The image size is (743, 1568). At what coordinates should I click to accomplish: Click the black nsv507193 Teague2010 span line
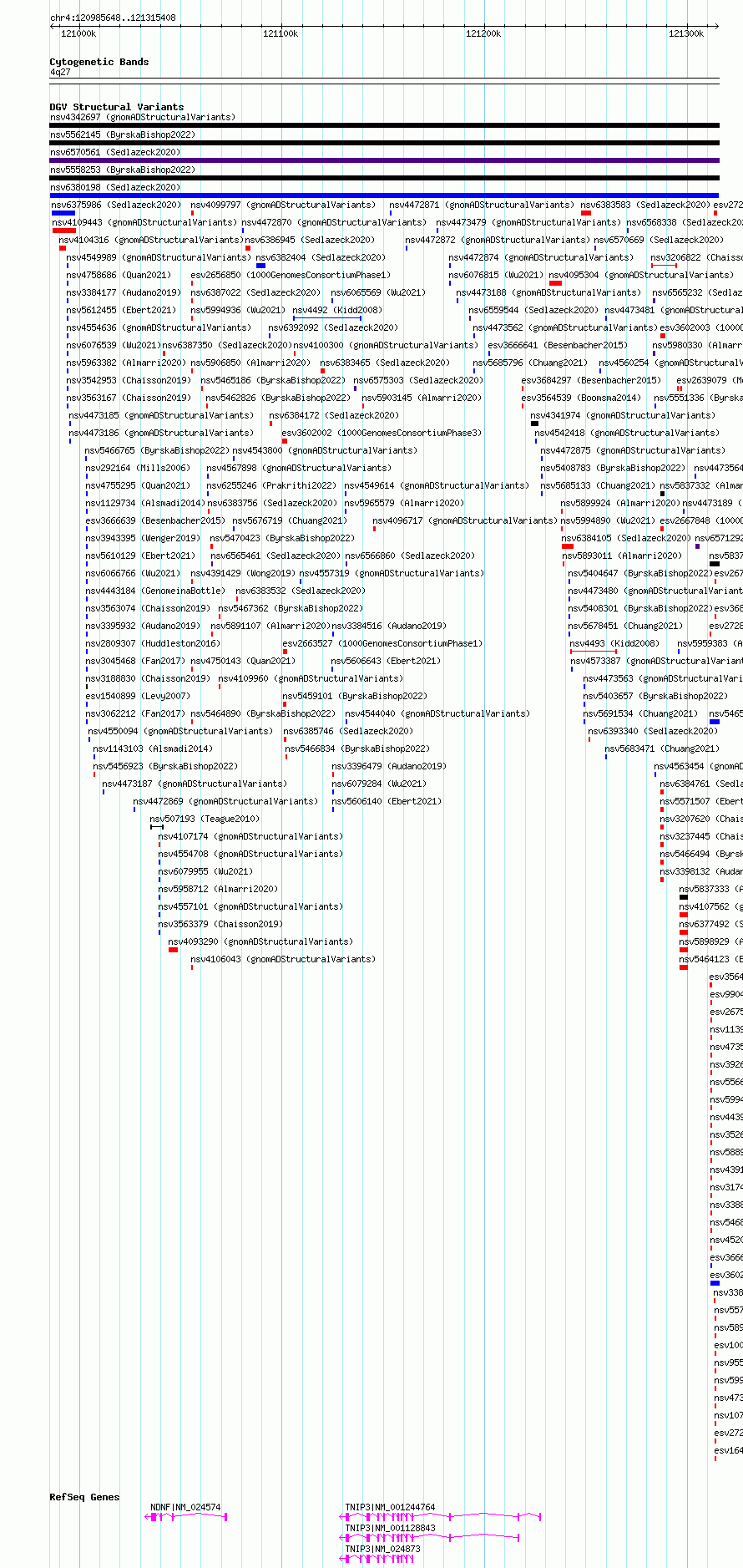point(157,827)
